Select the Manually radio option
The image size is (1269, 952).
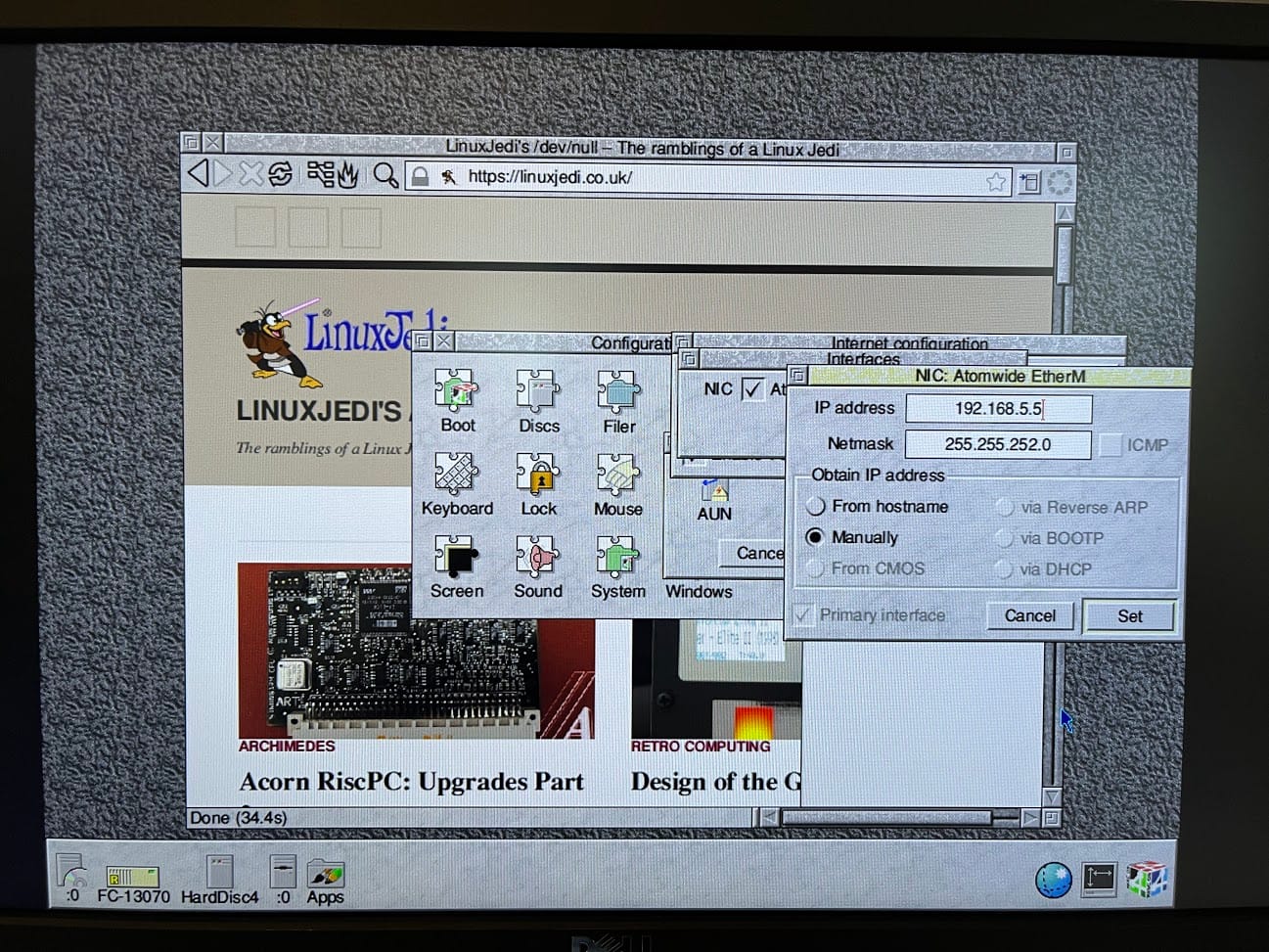[x=815, y=537]
